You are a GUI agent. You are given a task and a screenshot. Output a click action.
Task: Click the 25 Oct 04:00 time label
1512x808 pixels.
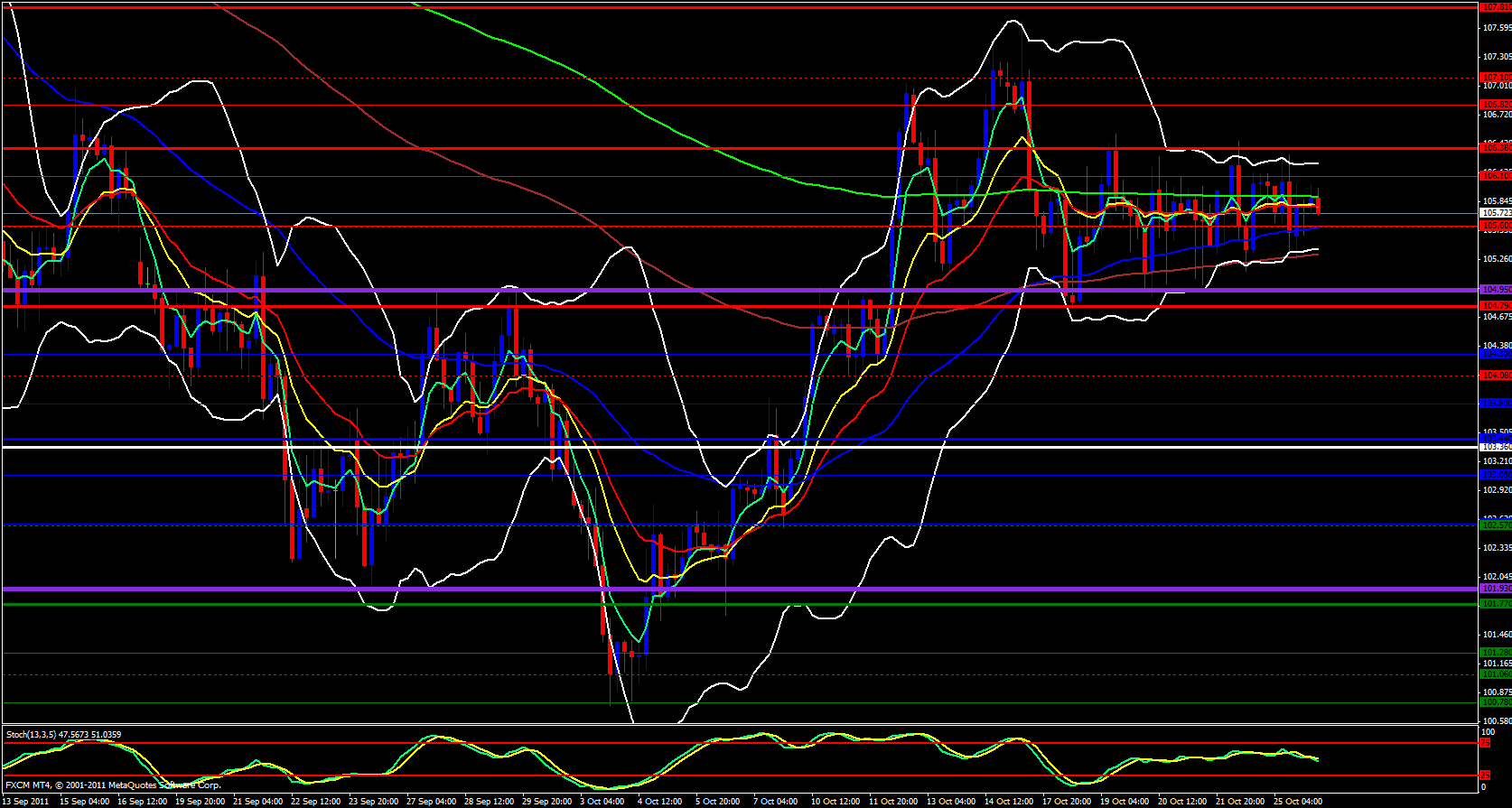(x=1297, y=801)
